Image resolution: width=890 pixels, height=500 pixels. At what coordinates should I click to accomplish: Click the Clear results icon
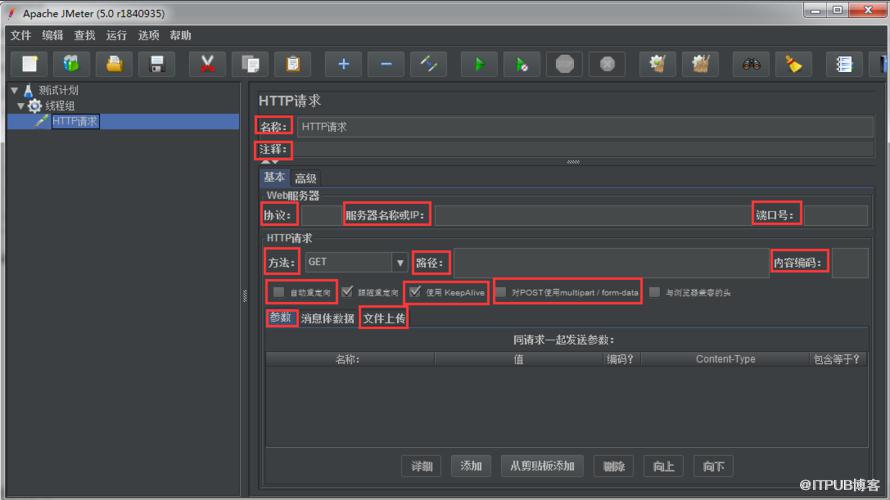coord(658,64)
